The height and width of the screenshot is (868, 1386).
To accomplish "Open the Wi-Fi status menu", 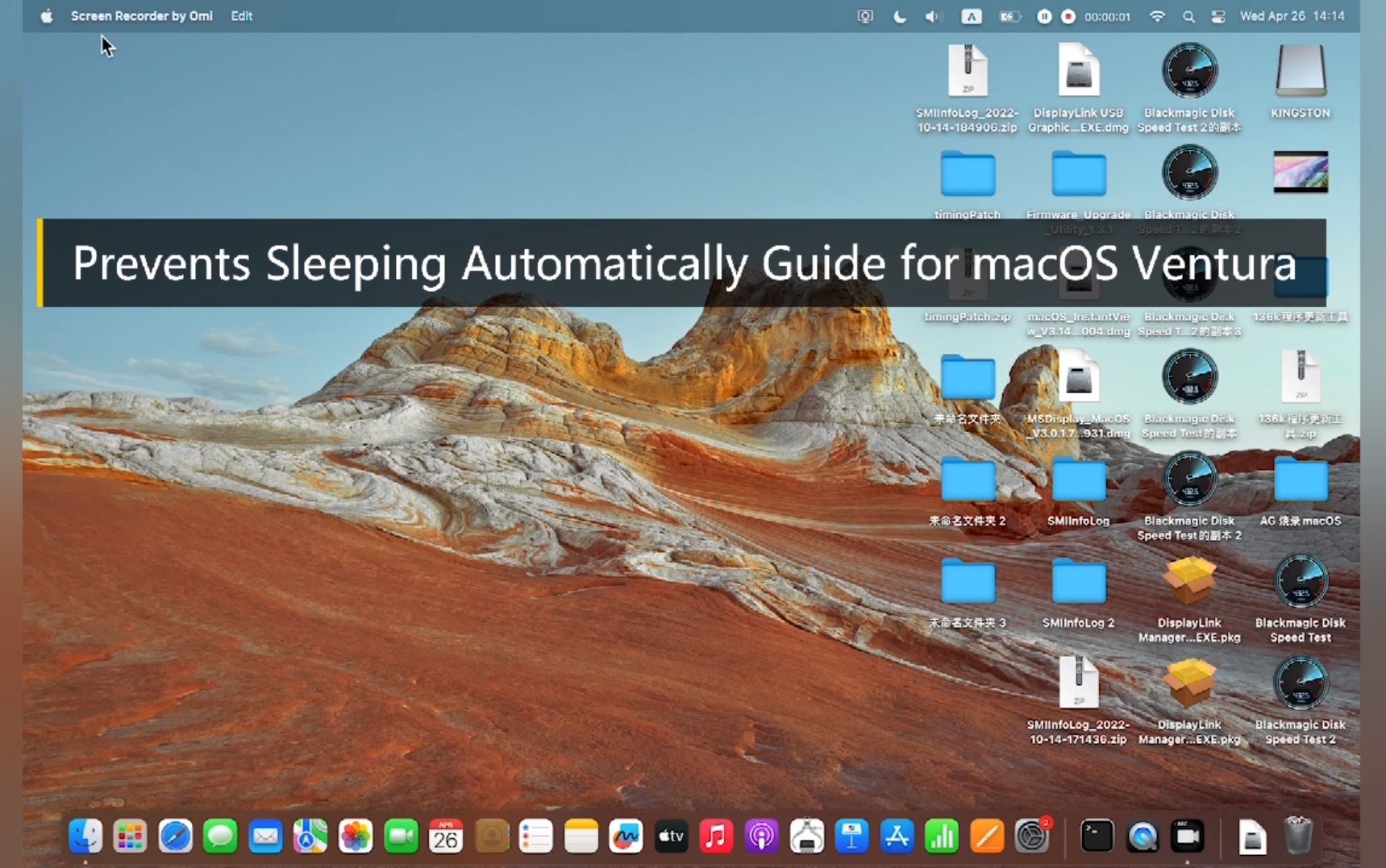I will tap(1157, 16).
